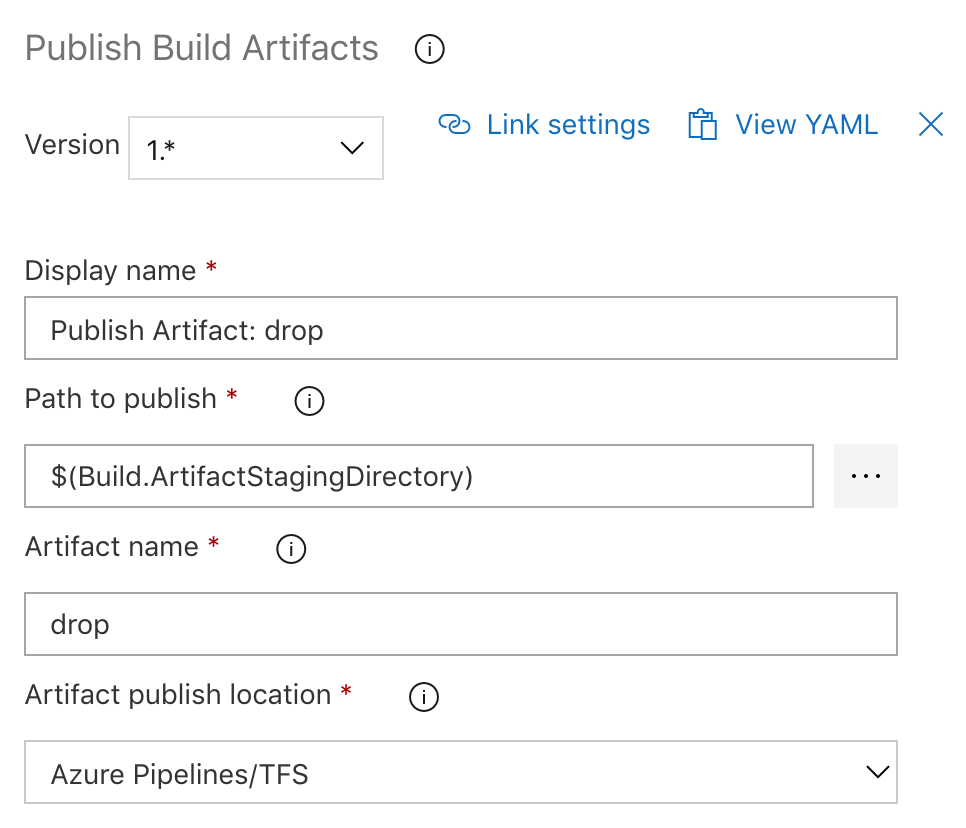
Task: Click chevron arrow of Artifact publish location box
Action: click(x=877, y=772)
